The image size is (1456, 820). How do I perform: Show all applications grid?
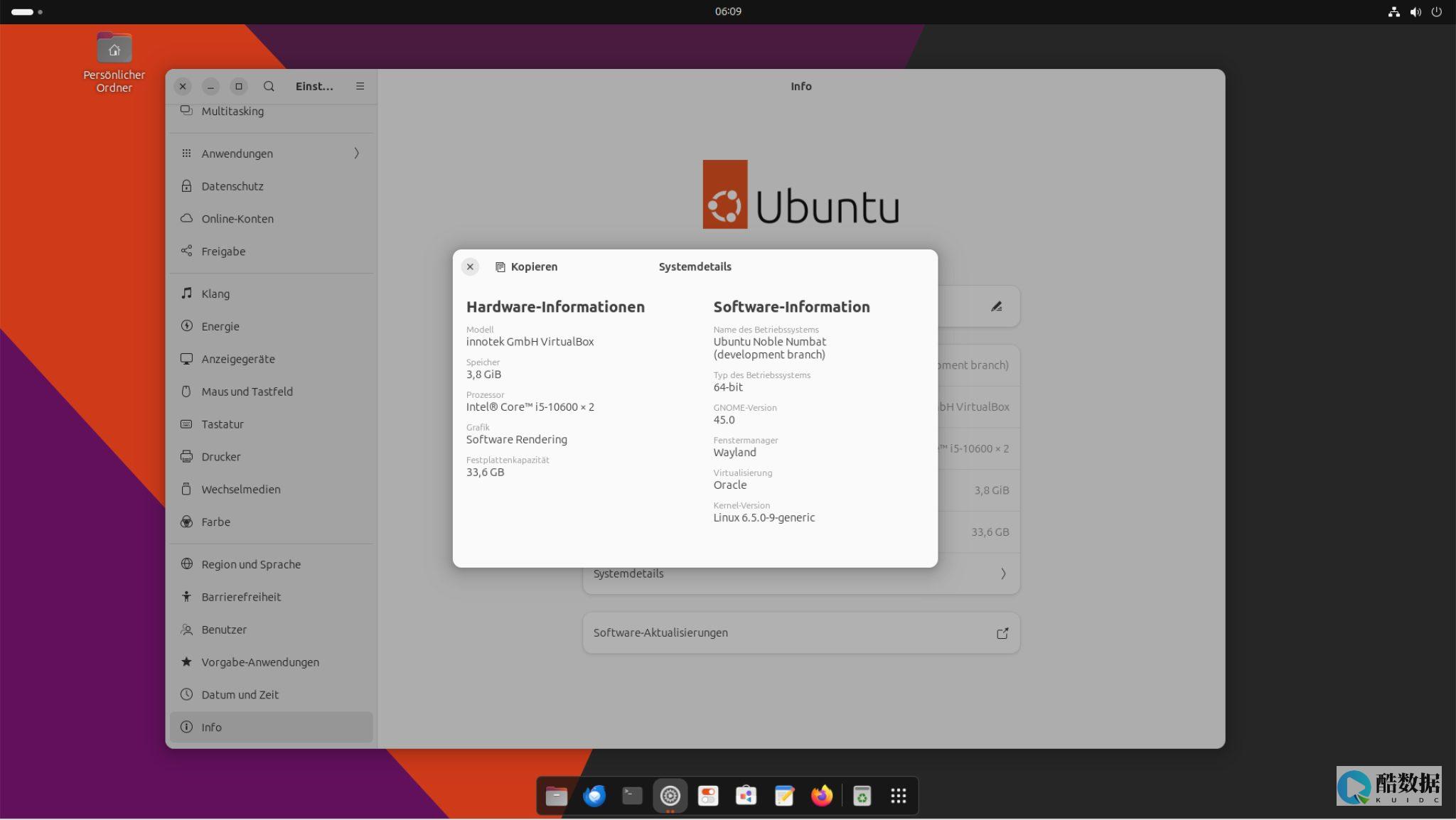coord(899,796)
